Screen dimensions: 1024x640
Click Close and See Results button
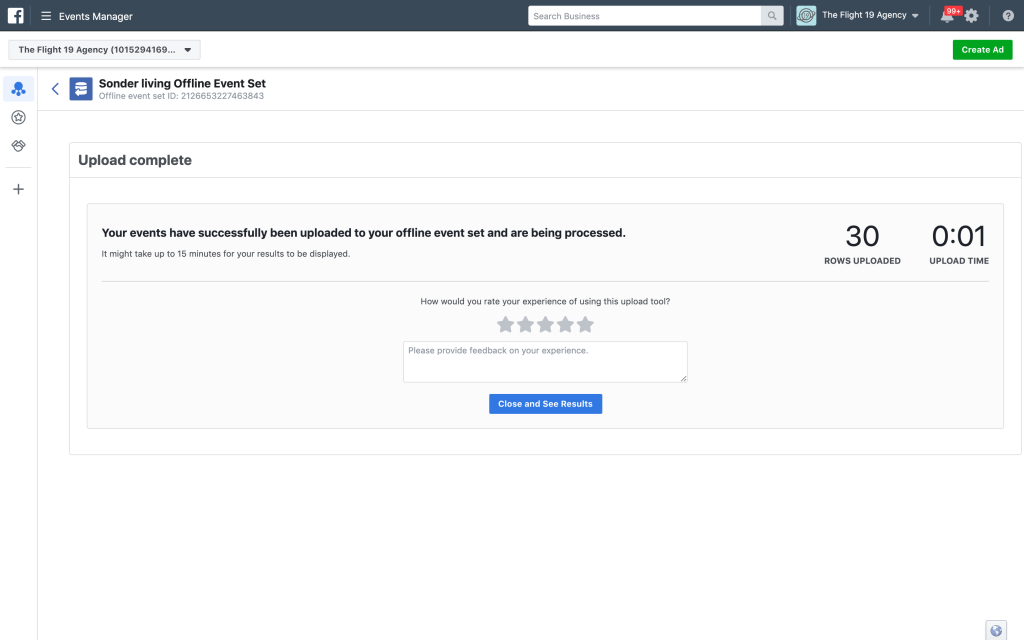(x=545, y=404)
